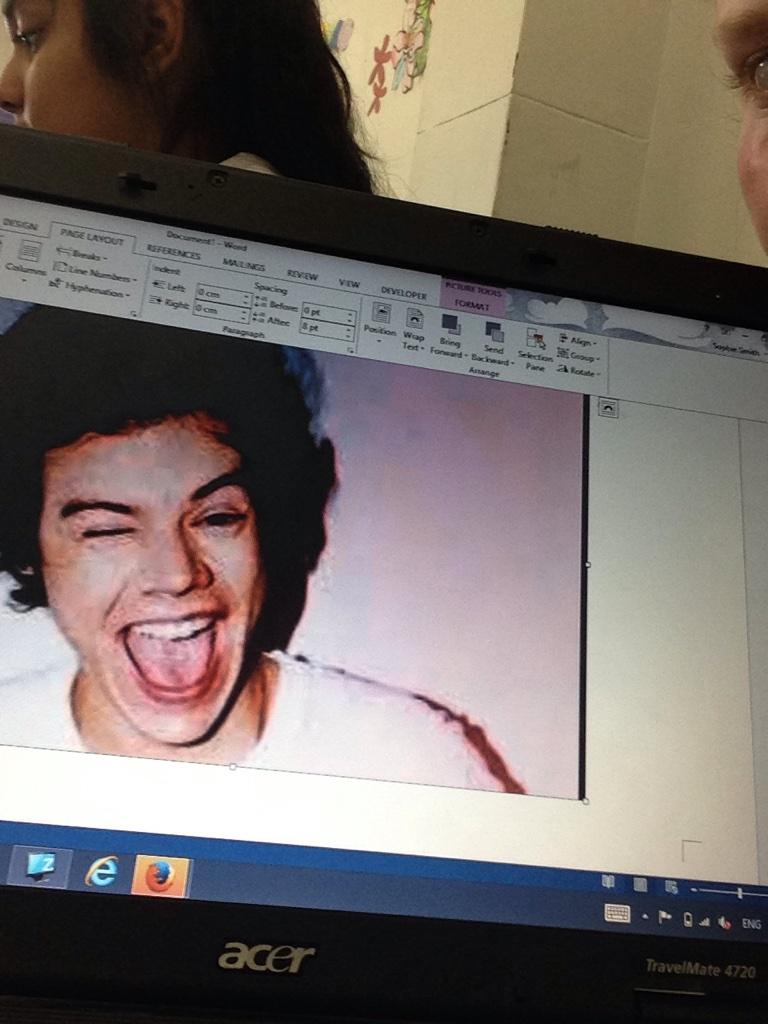Edit the Spacing Before field
The image size is (768, 1024).
[x=328, y=314]
